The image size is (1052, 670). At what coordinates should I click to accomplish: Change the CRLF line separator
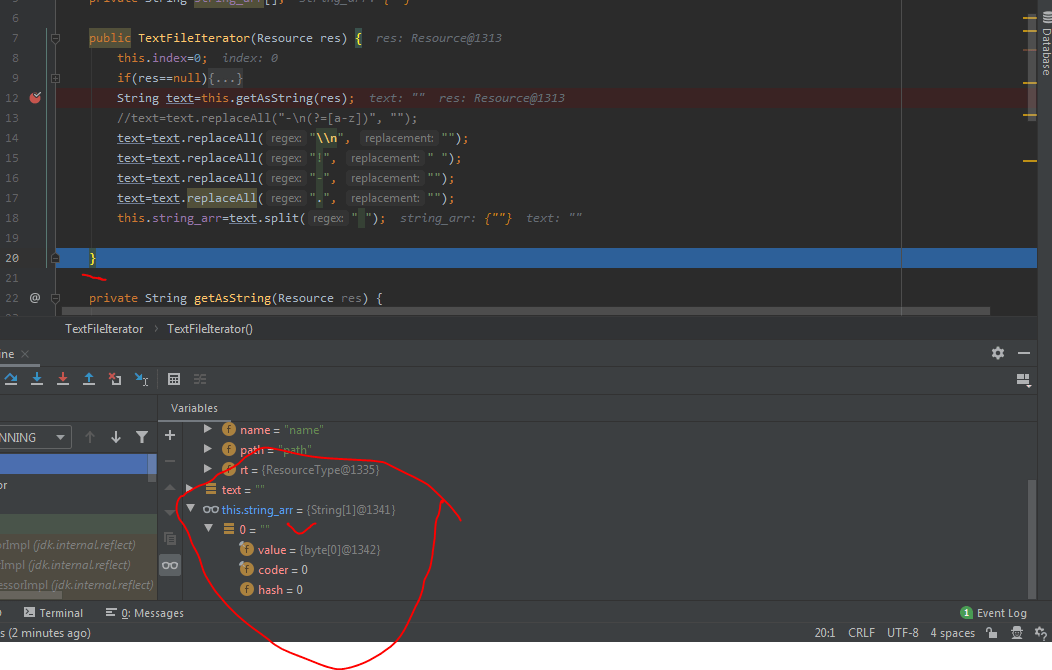pos(861,632)
